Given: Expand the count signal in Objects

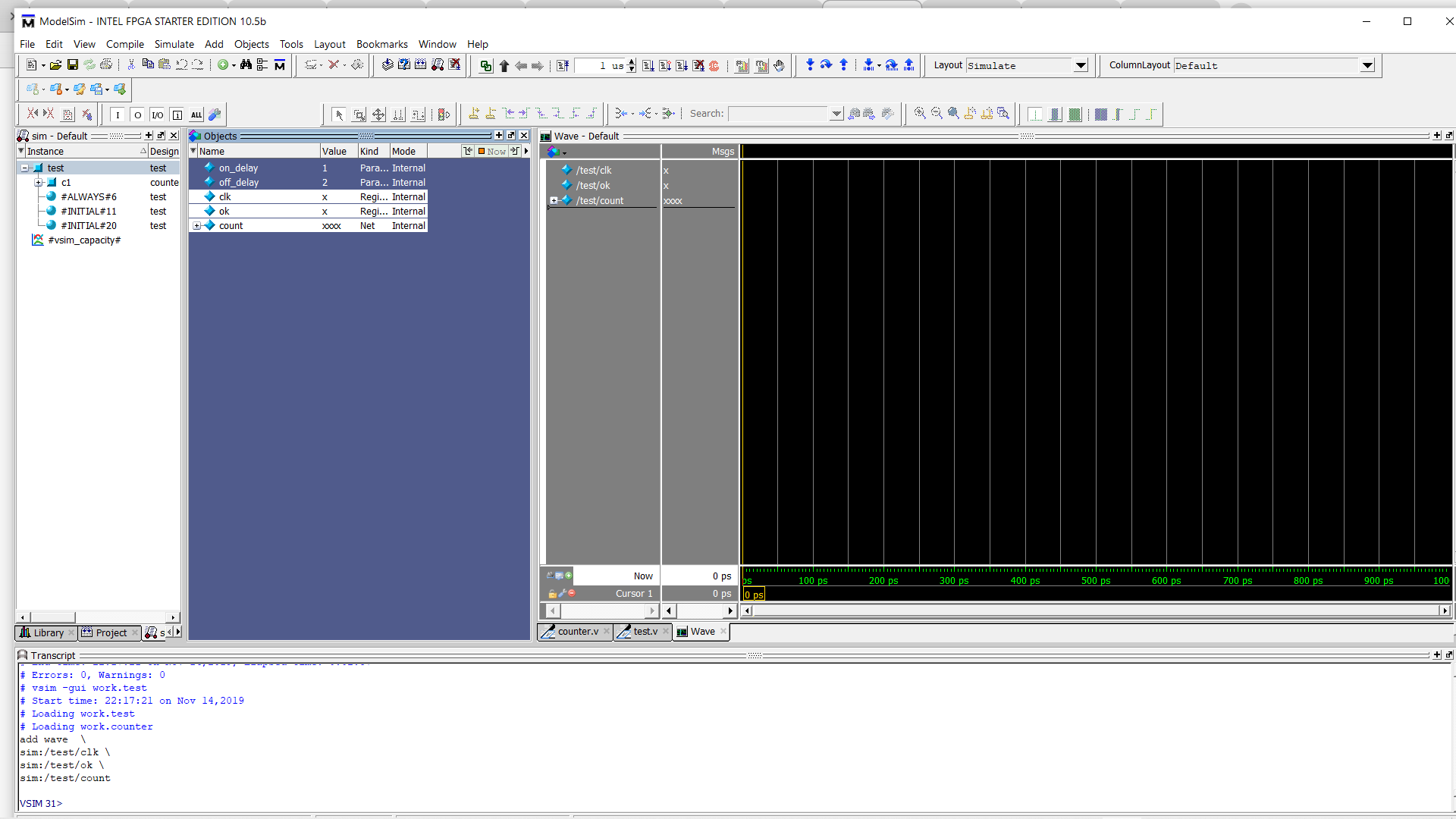Looking at the screenshot, I should (x=196, y=226).
